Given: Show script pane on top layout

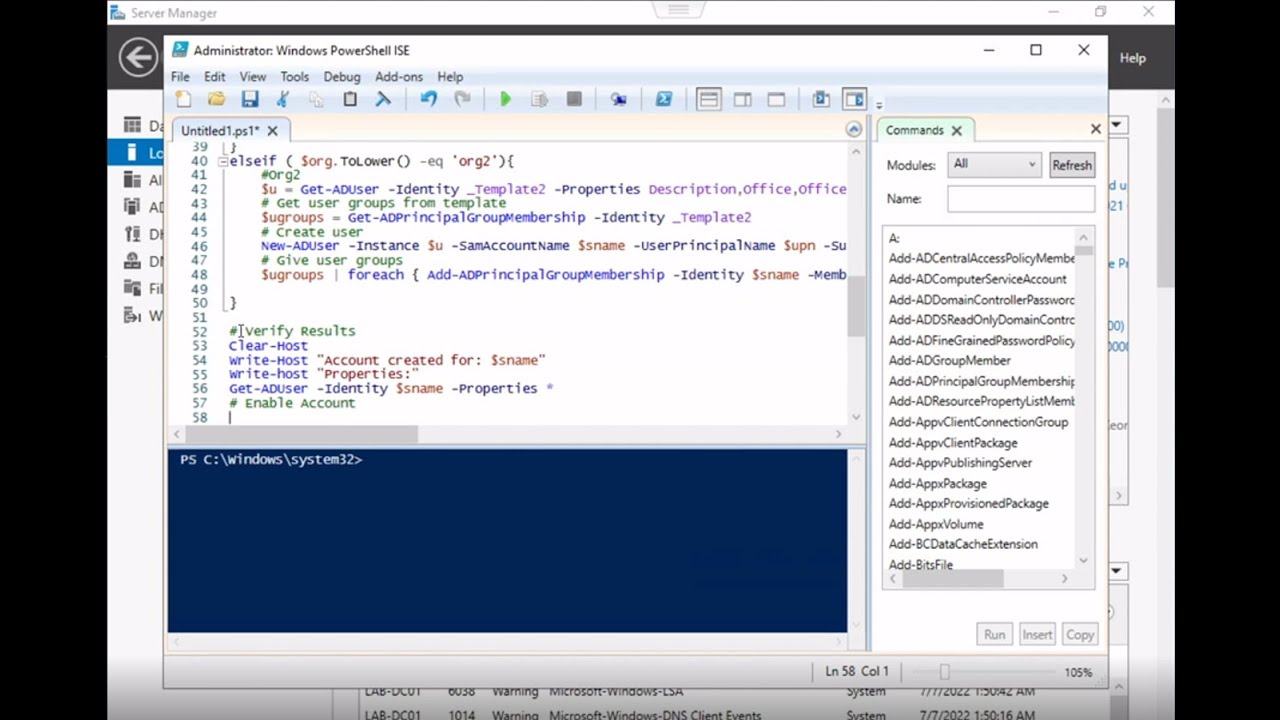Looking at the screenshot, I should 709,99.
